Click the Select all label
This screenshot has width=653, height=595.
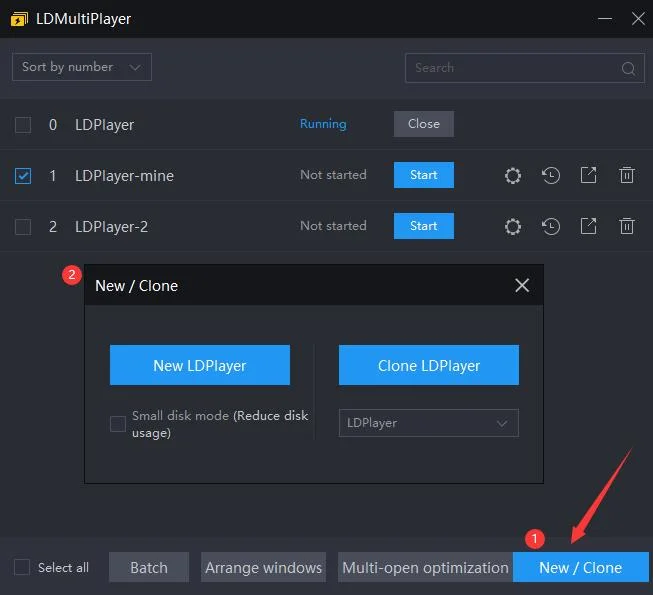click(63, 567)
